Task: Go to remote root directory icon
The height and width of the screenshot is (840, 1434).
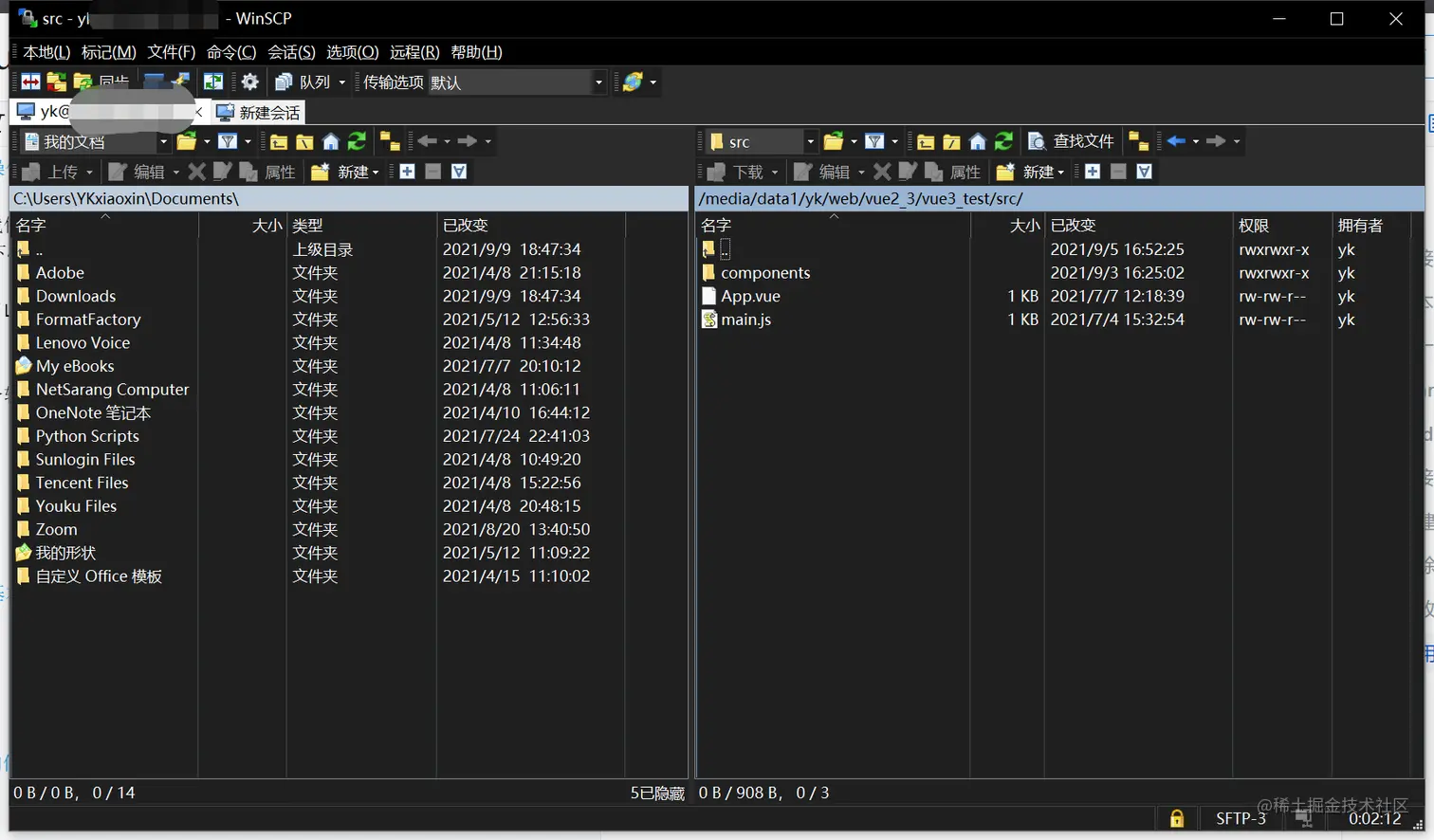Action: tap(951, 141)
